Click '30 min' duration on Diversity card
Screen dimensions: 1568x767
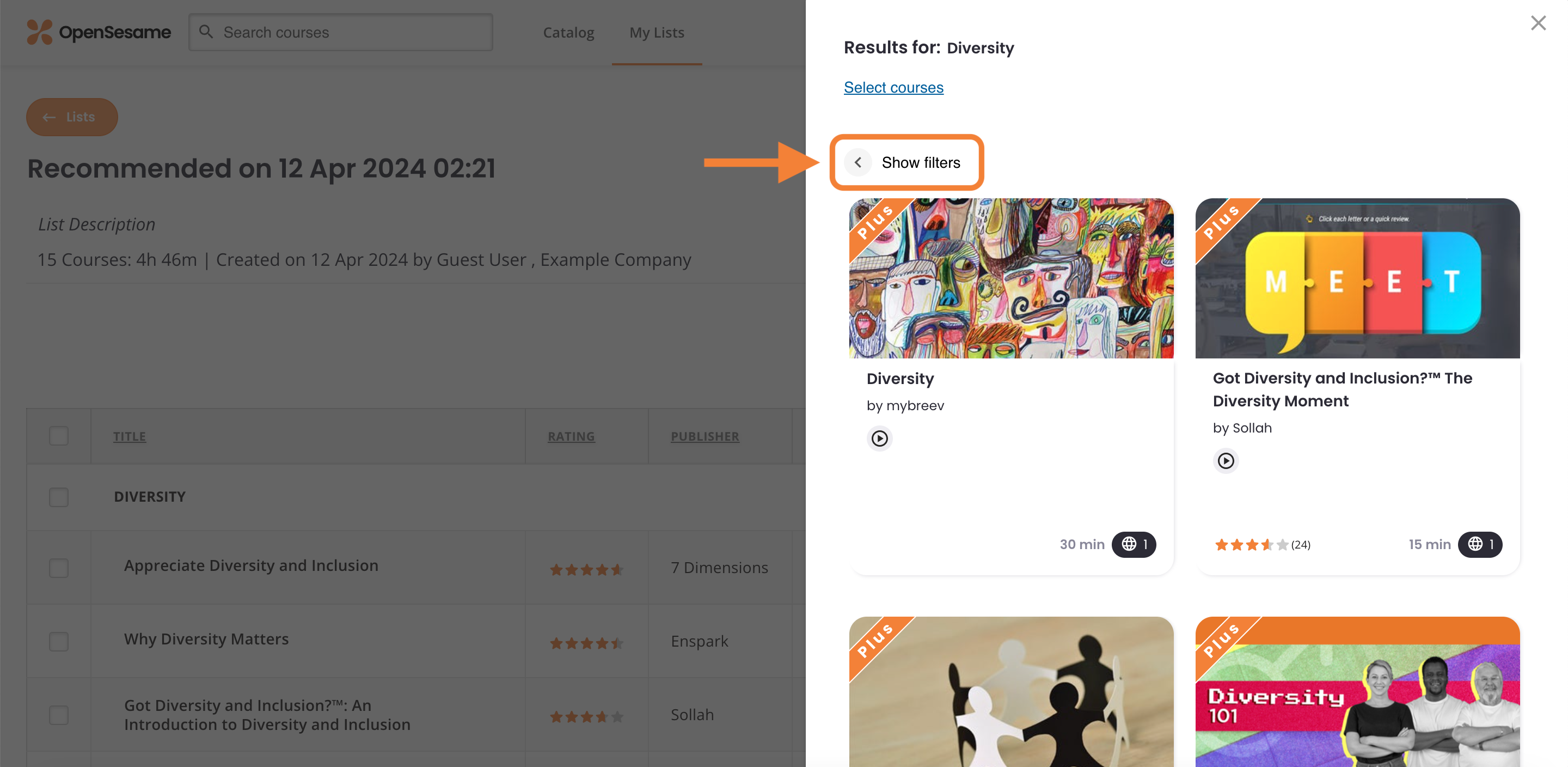point(1082,545)
